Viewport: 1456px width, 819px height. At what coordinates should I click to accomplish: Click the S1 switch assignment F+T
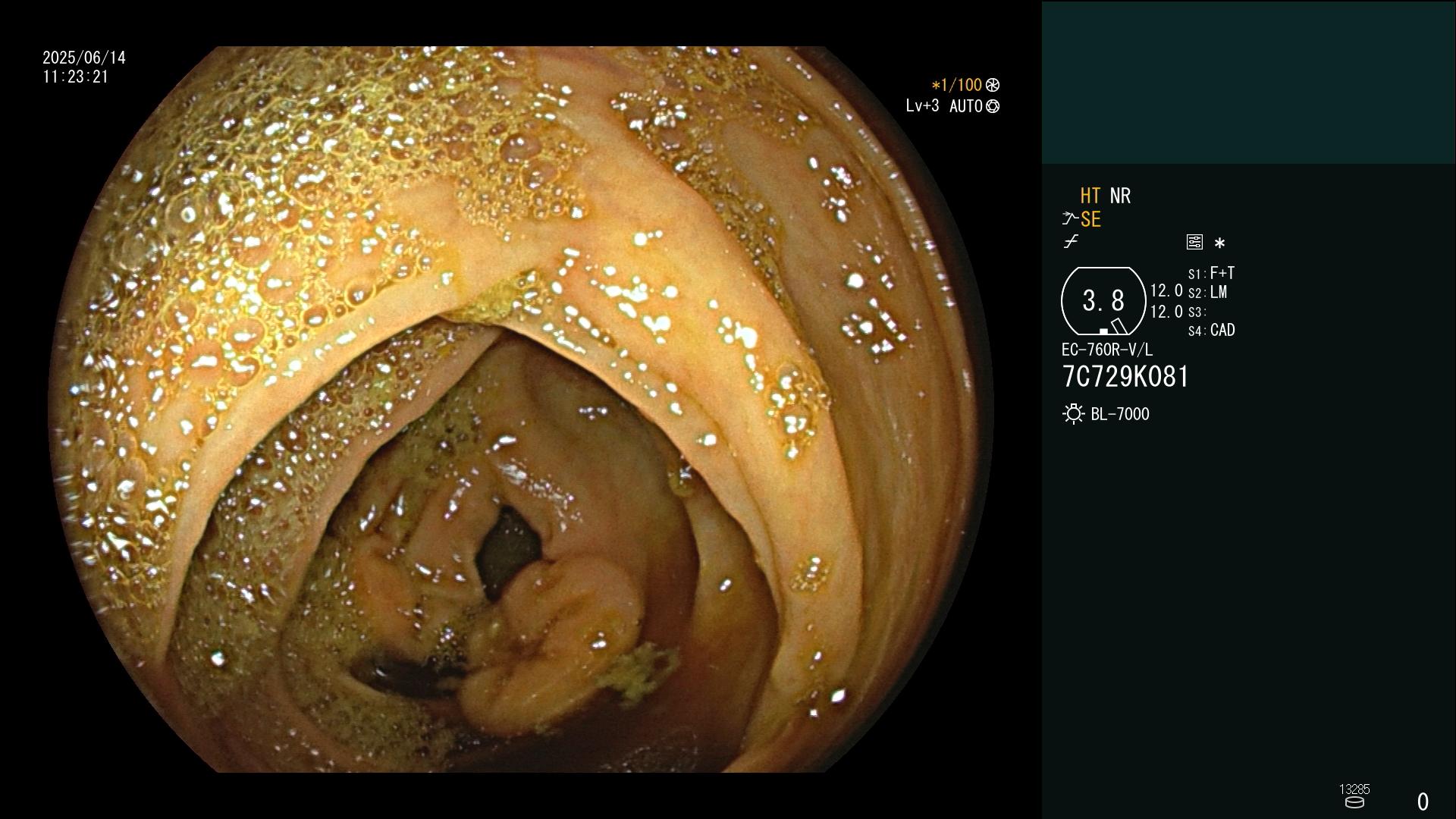click(x=1212, y=273)
